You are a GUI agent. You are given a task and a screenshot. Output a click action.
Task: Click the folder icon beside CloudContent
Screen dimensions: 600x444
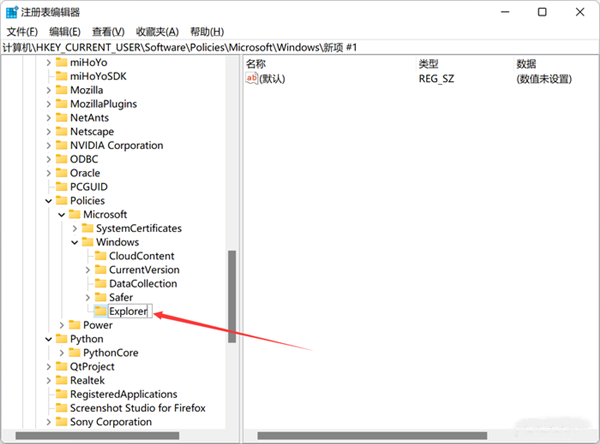pos(99,256)
